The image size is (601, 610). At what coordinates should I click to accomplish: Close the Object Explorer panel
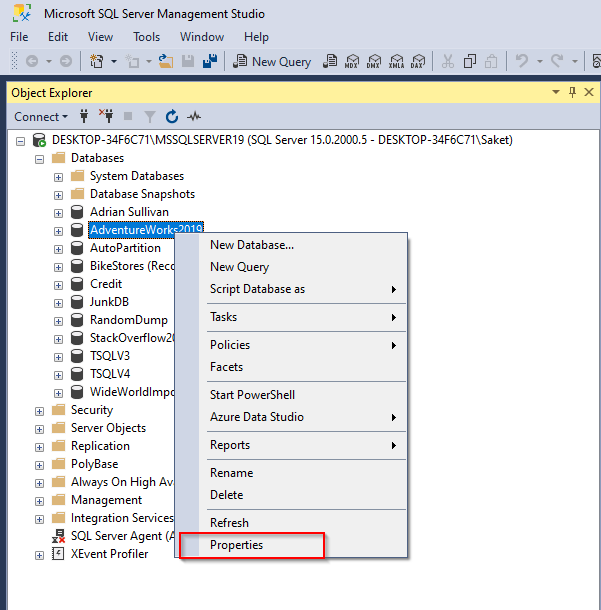coord(589,92)
